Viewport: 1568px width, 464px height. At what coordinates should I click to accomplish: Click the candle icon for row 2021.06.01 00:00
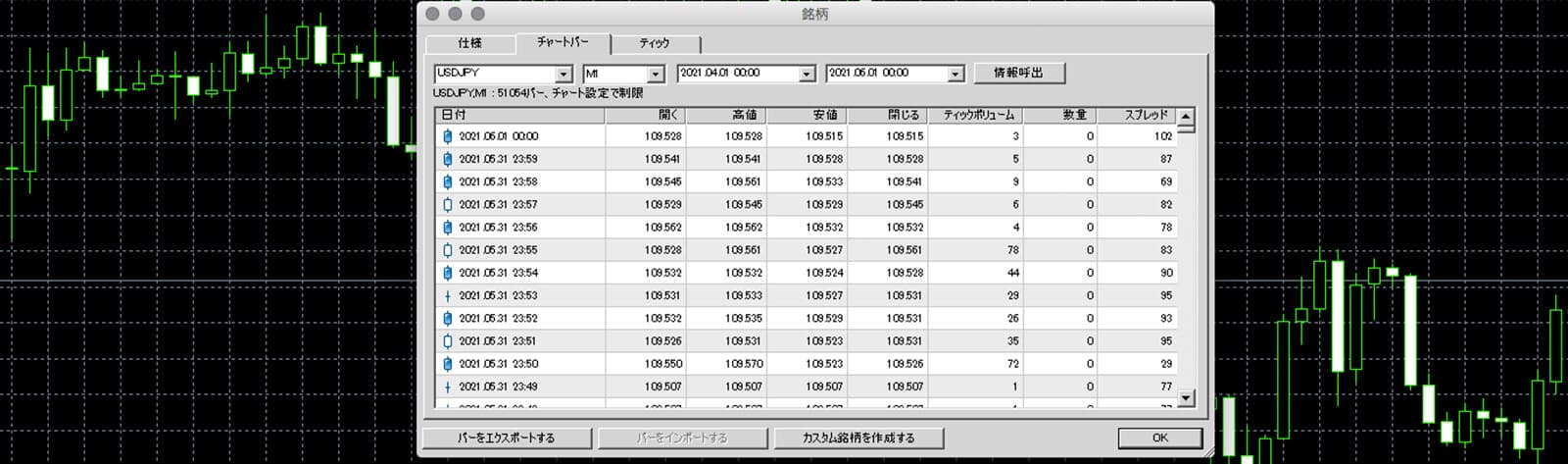pos(448,136)
